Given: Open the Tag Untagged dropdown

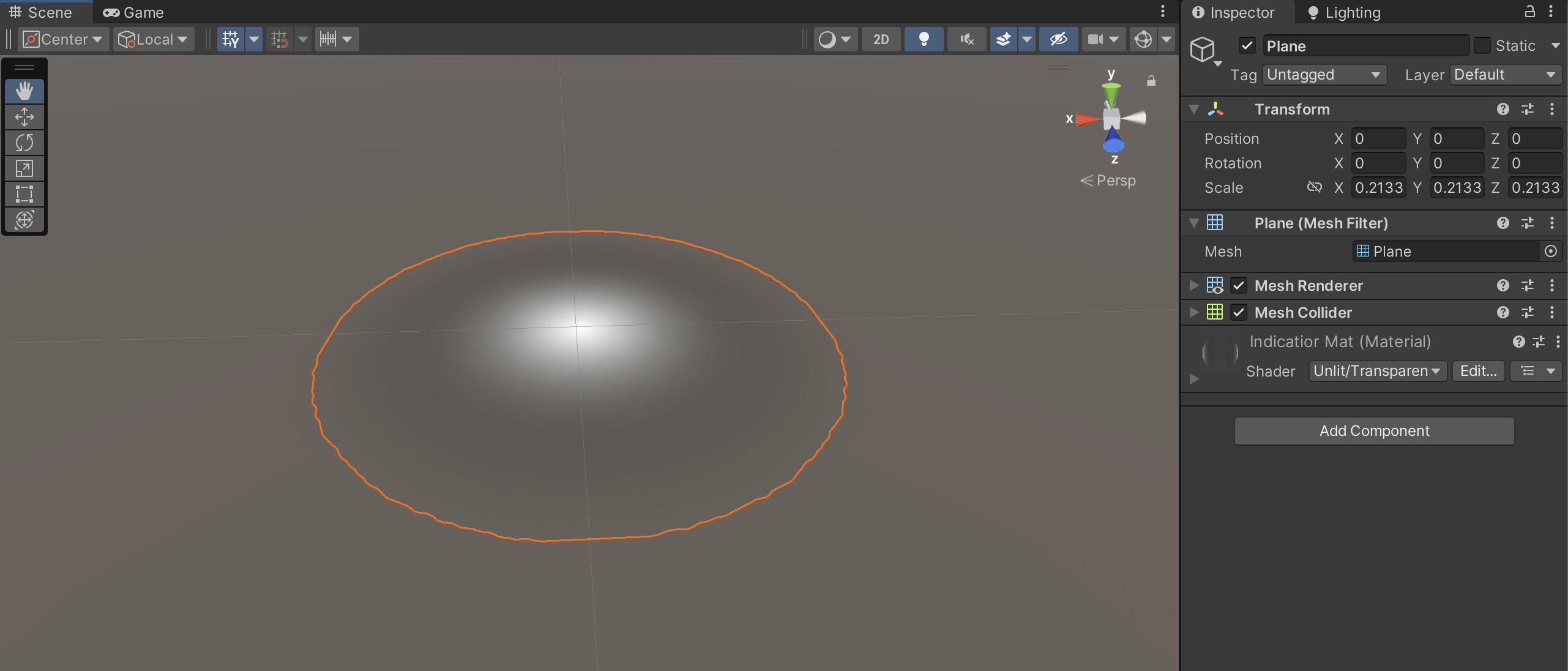Looking at the screenshot, I should coord(1324,75).
